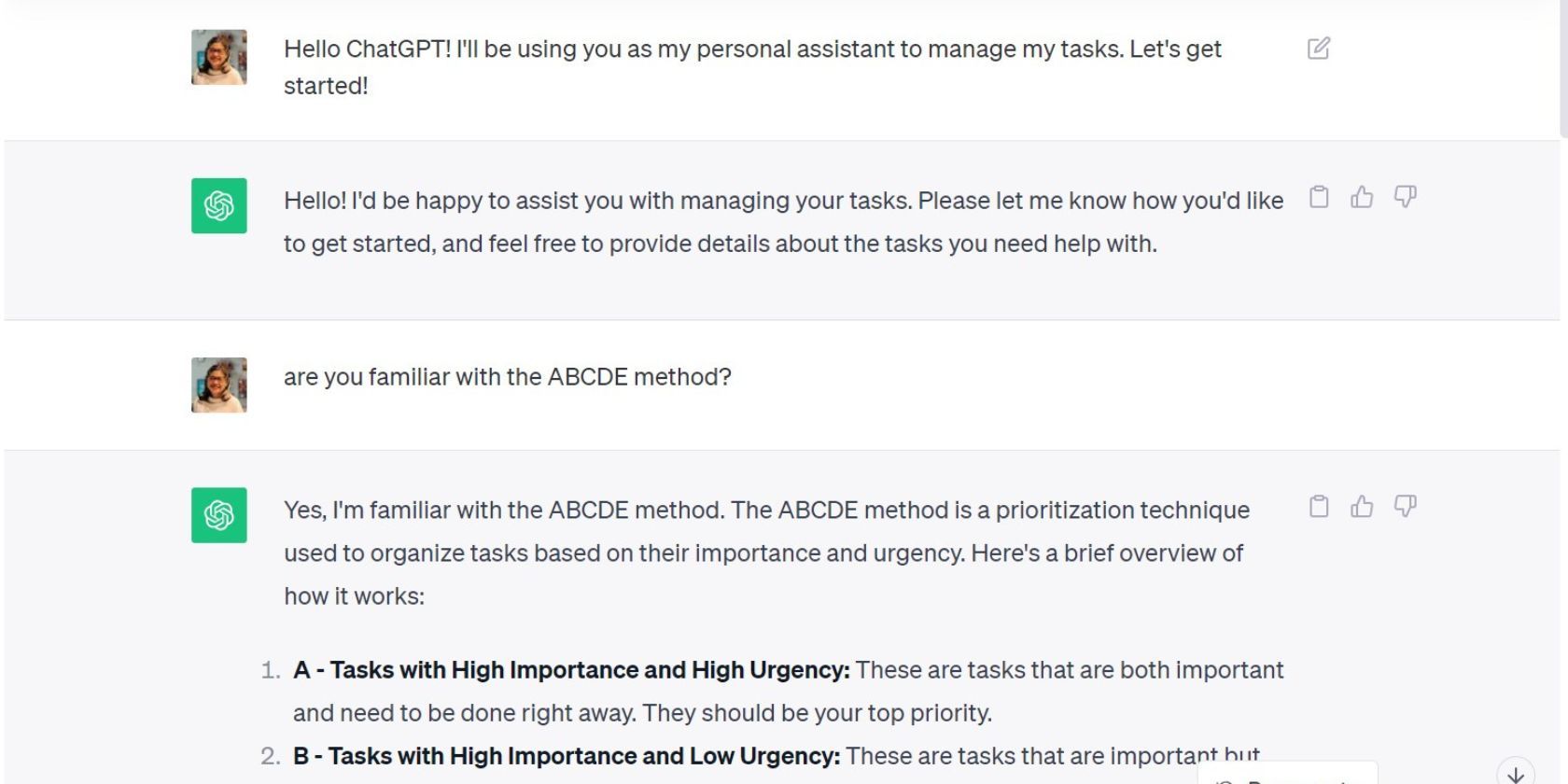The height and width of the screenshot is (784, 1568).
Task: Click the ChatGPT logo beside the ABCDE reply
Action: coord(219,515)
